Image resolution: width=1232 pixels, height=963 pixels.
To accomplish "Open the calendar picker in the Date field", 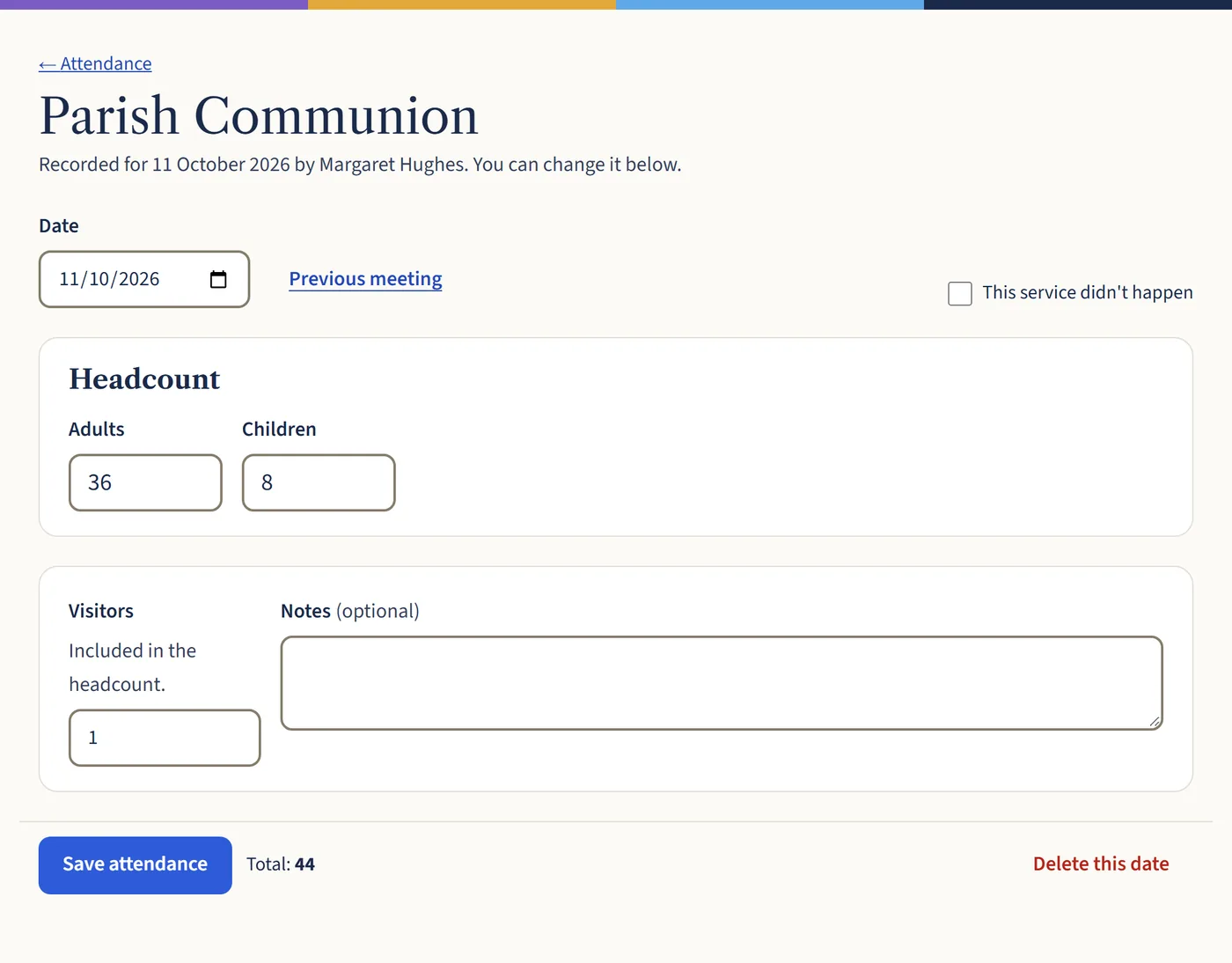I will (218, 279).
